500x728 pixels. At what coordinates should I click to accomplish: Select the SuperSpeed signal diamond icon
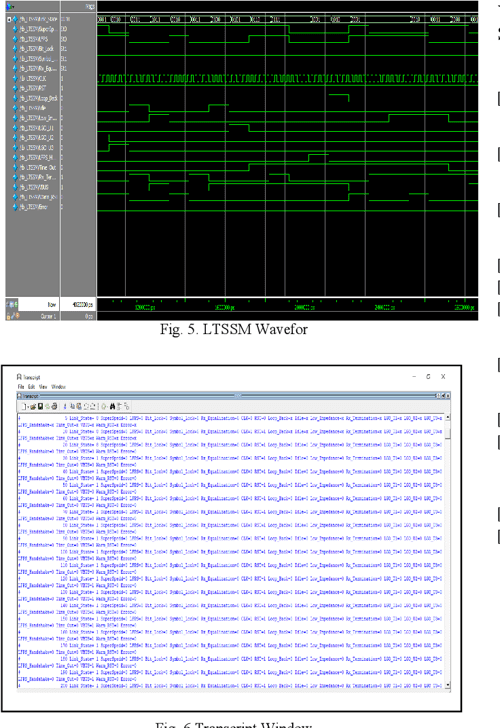point(15,29)
